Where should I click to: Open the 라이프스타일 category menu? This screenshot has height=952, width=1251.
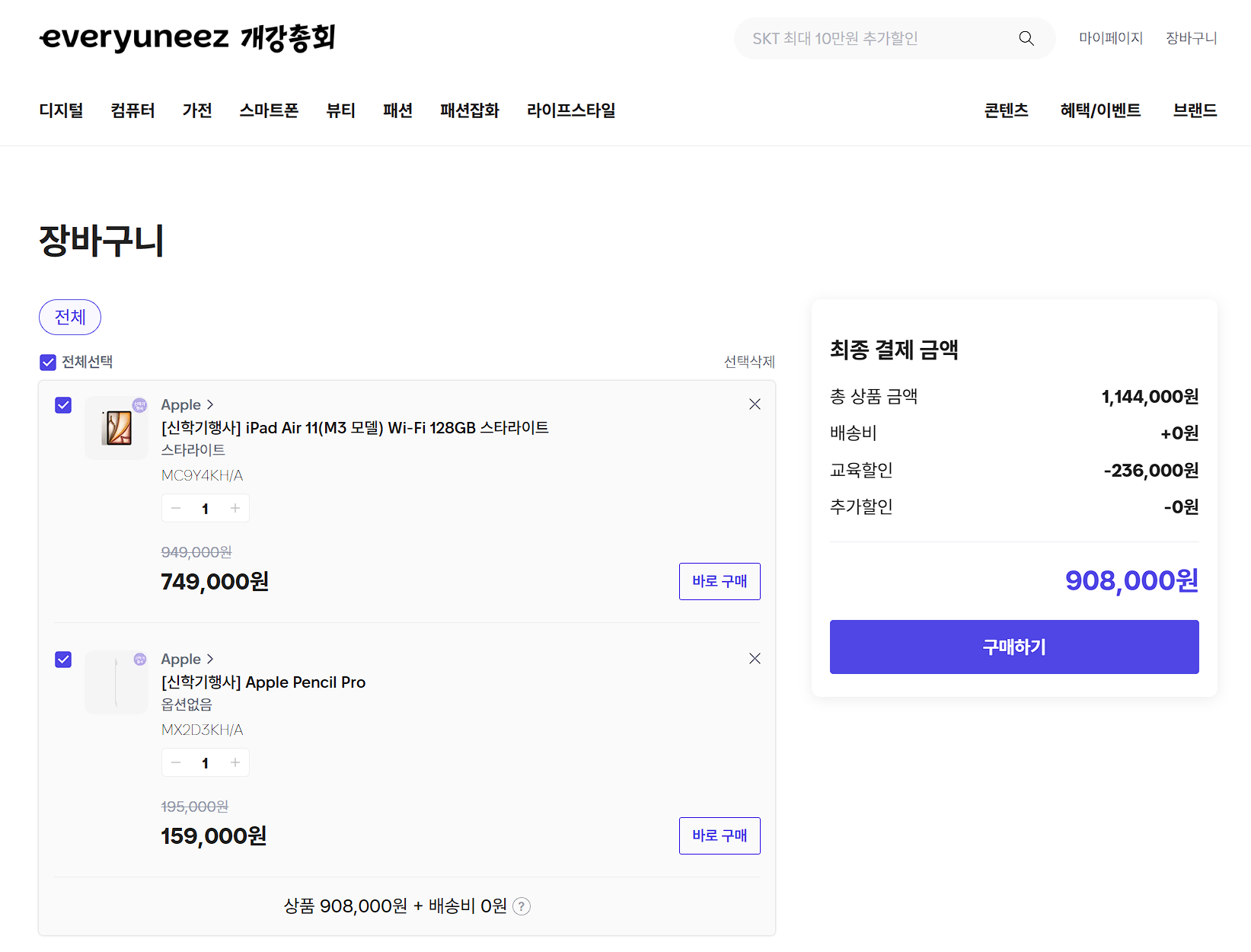[571, 110]
